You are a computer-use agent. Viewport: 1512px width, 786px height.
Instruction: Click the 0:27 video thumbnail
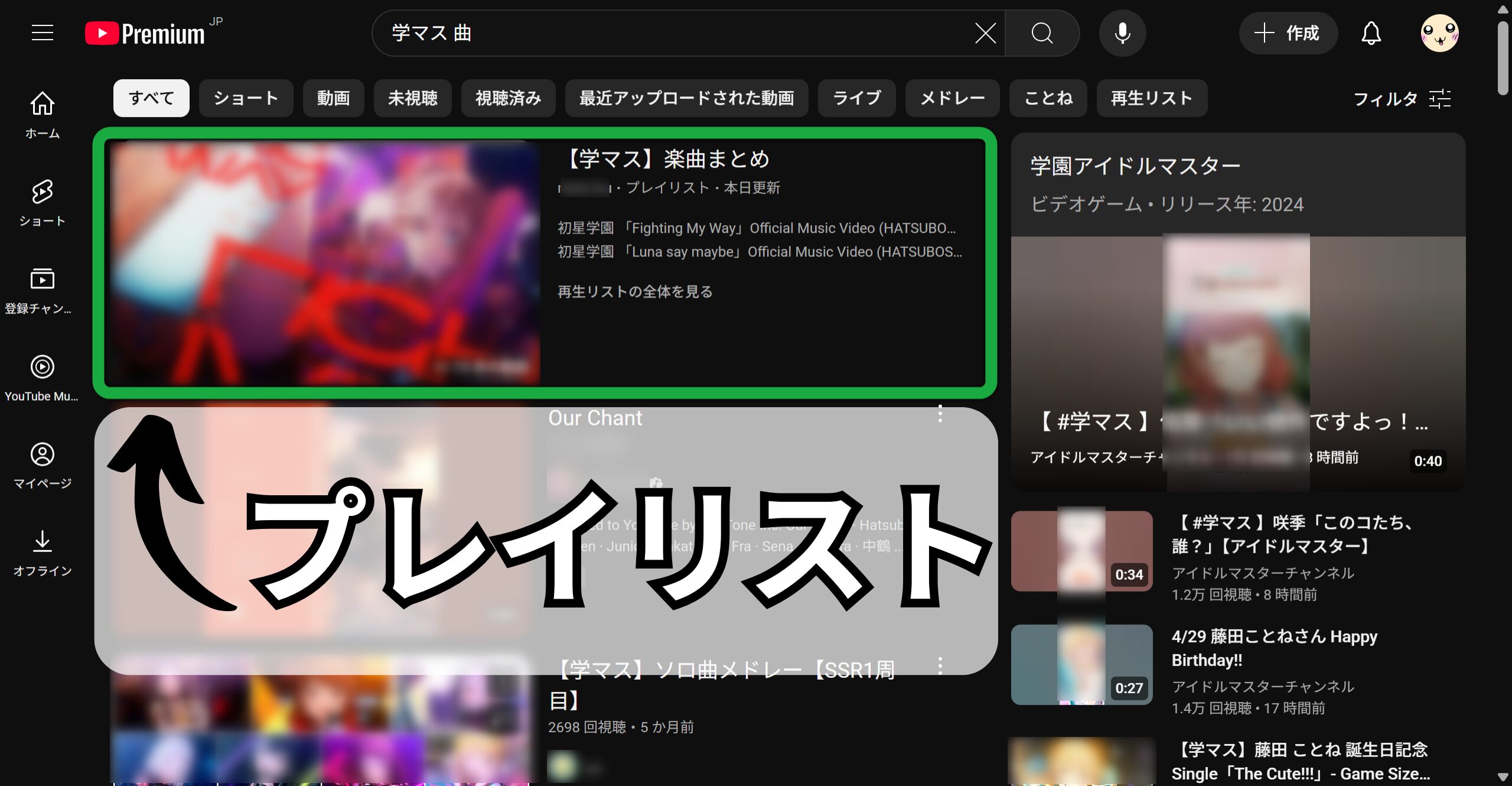point(1081,664)
